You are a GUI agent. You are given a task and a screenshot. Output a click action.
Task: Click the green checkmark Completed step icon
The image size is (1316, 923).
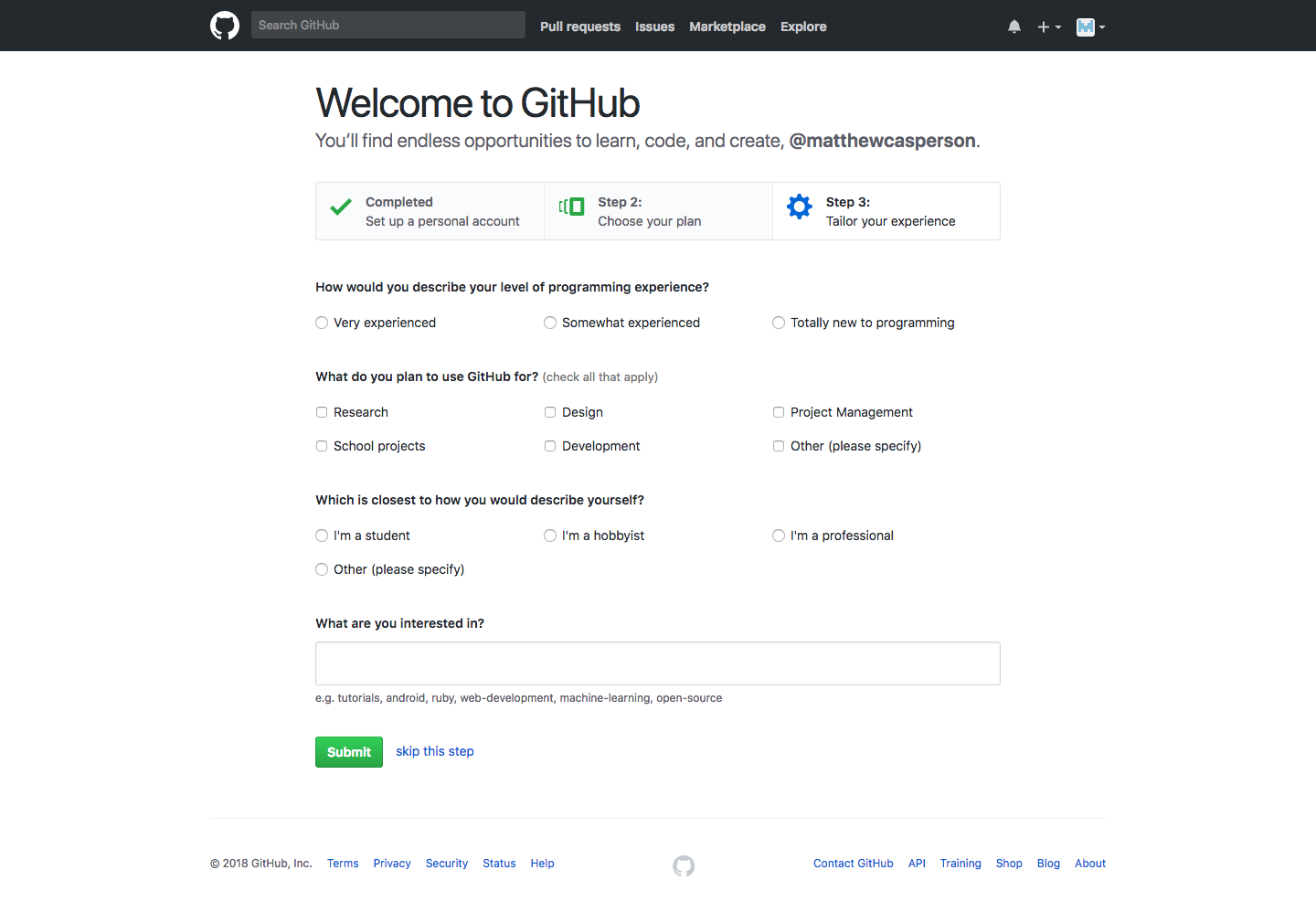[x=341, y=207]
